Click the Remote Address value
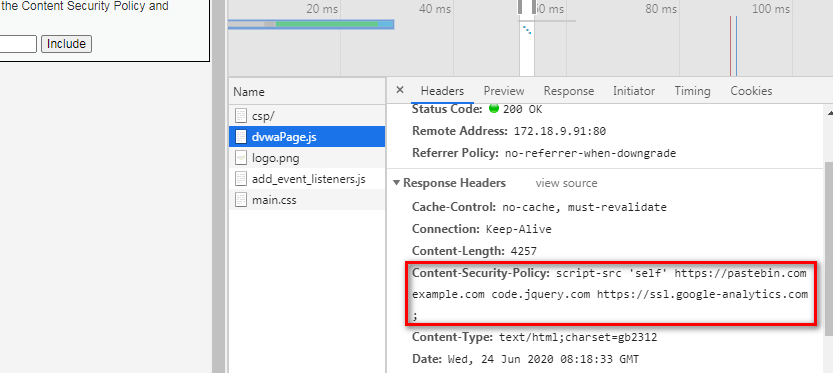The width and height of the screenshot is (833, 373). [x=559, y=131]
